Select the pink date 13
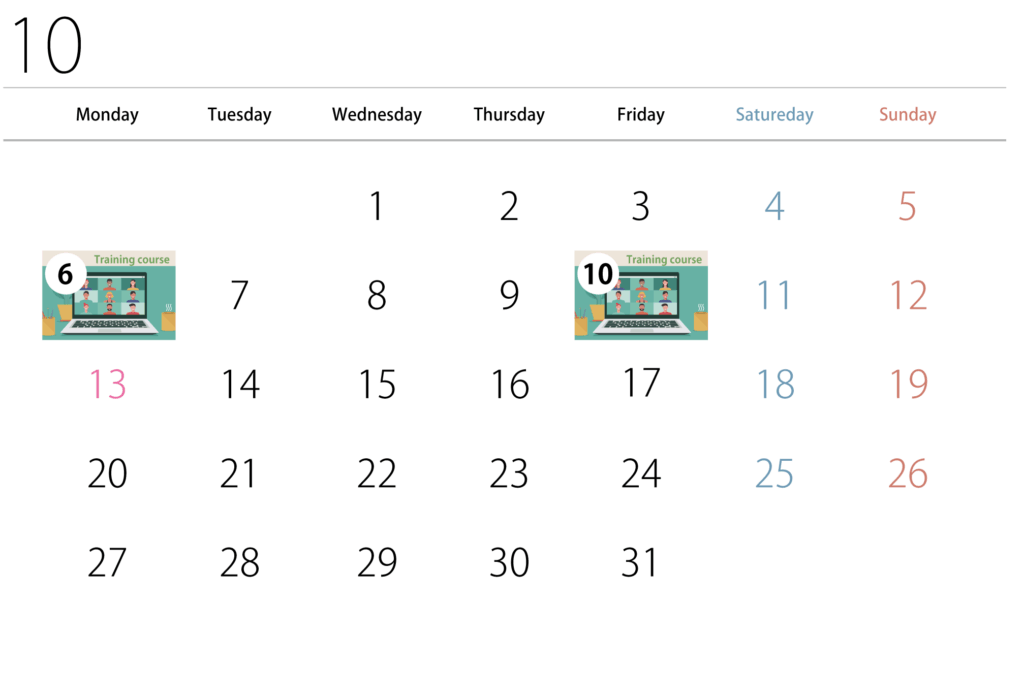 [108, 384]
